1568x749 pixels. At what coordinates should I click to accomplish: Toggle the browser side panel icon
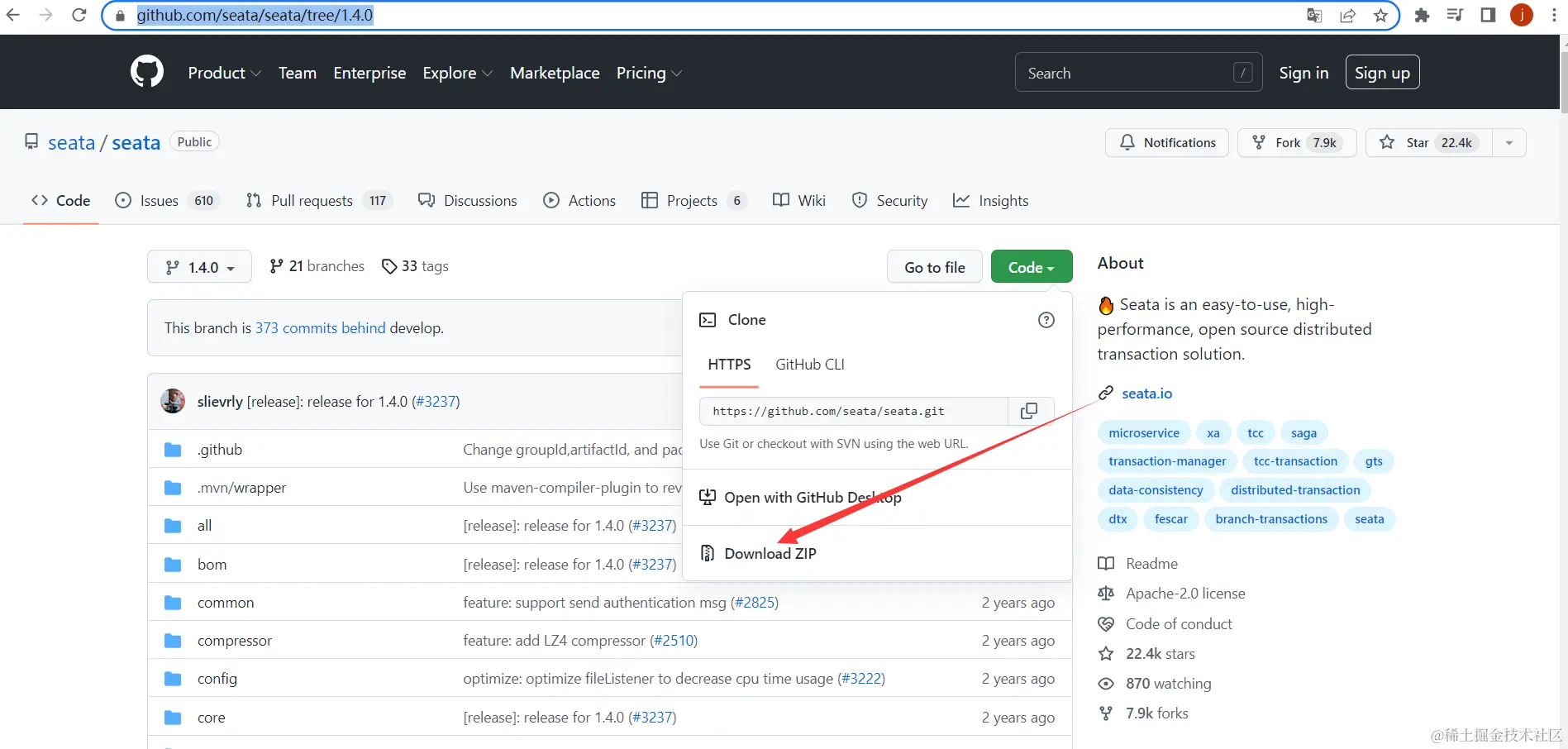1488,15
